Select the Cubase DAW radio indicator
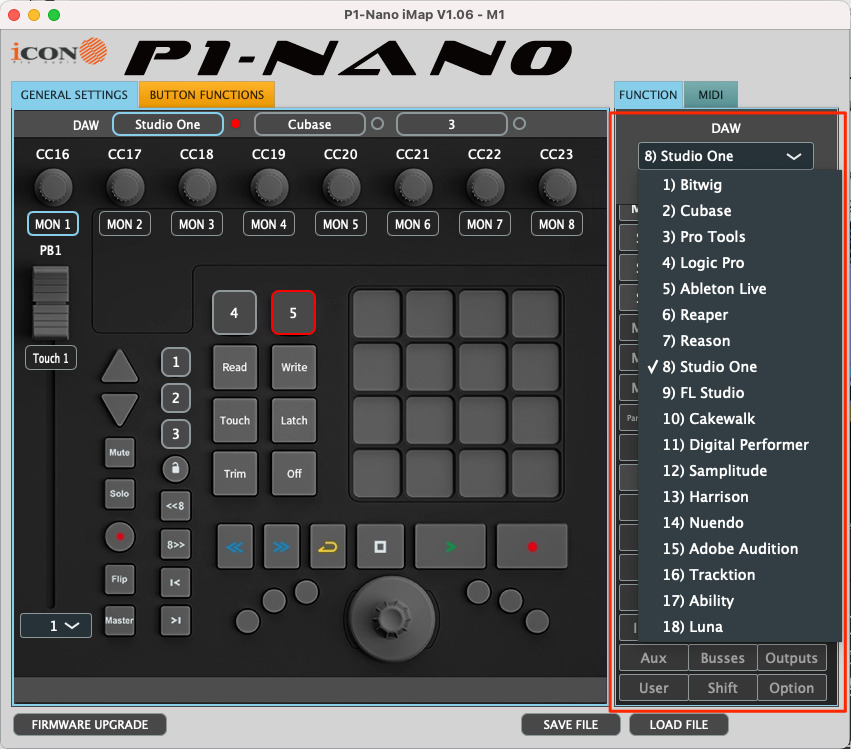 (x=377, y=124)
